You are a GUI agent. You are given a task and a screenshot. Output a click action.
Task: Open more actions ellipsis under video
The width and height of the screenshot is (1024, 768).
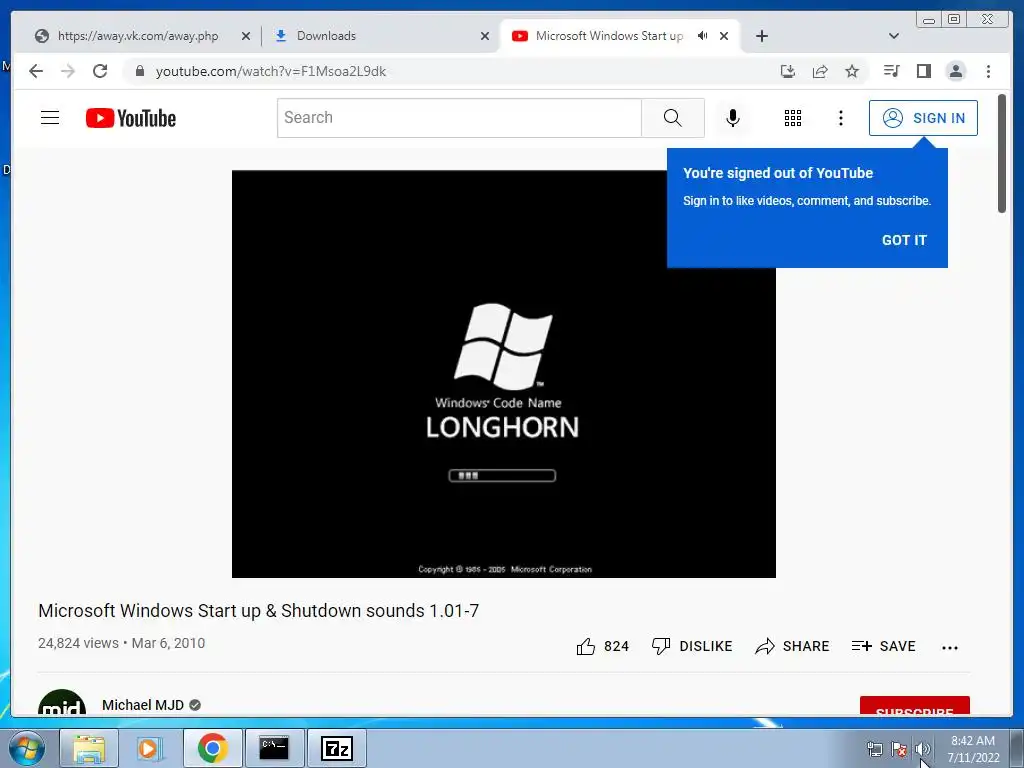(950, 648)
